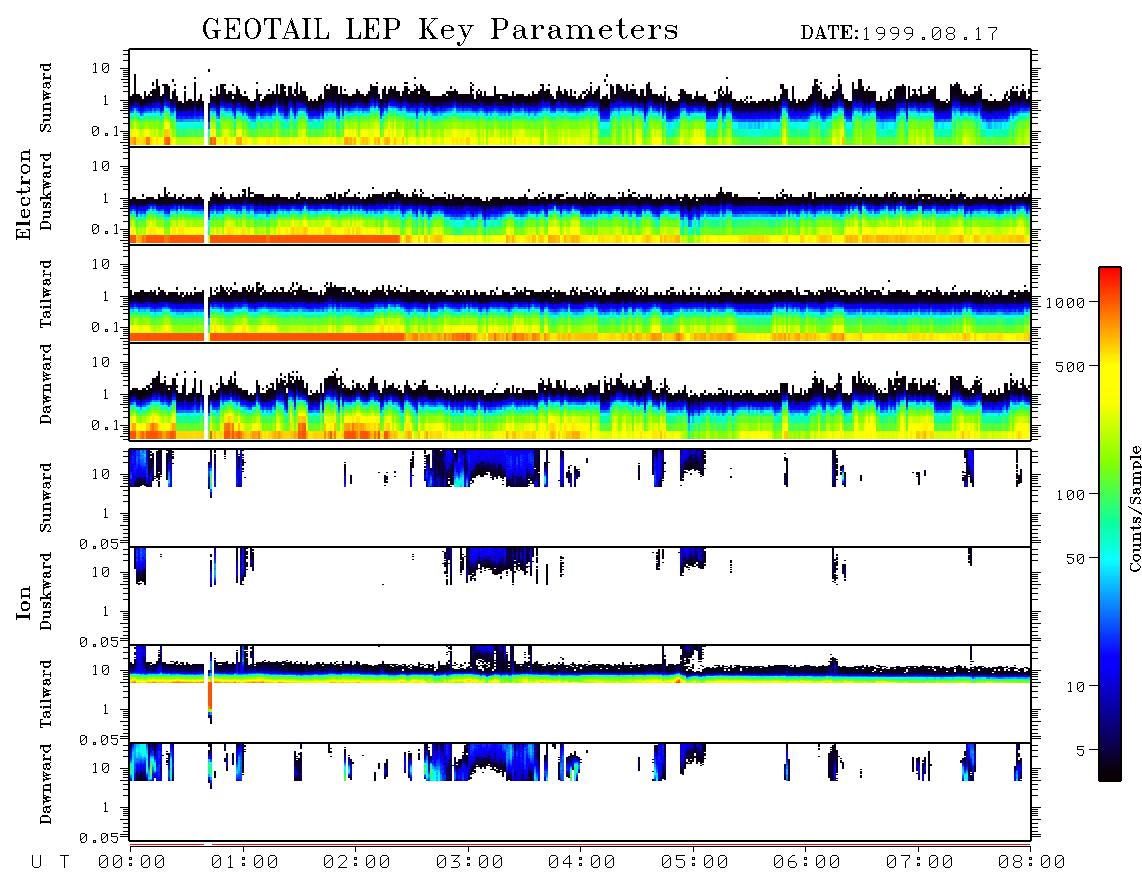
Task: Click the "10" tick of Electron Duskward panel
Action: pyautogui.click(x=101, y=166)
